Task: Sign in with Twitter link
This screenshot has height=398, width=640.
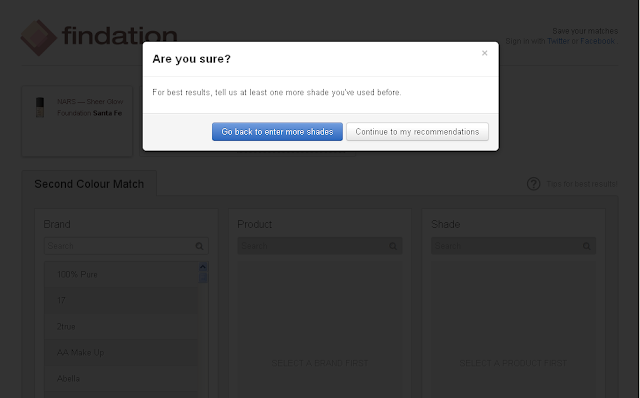Action: point(558,41)
